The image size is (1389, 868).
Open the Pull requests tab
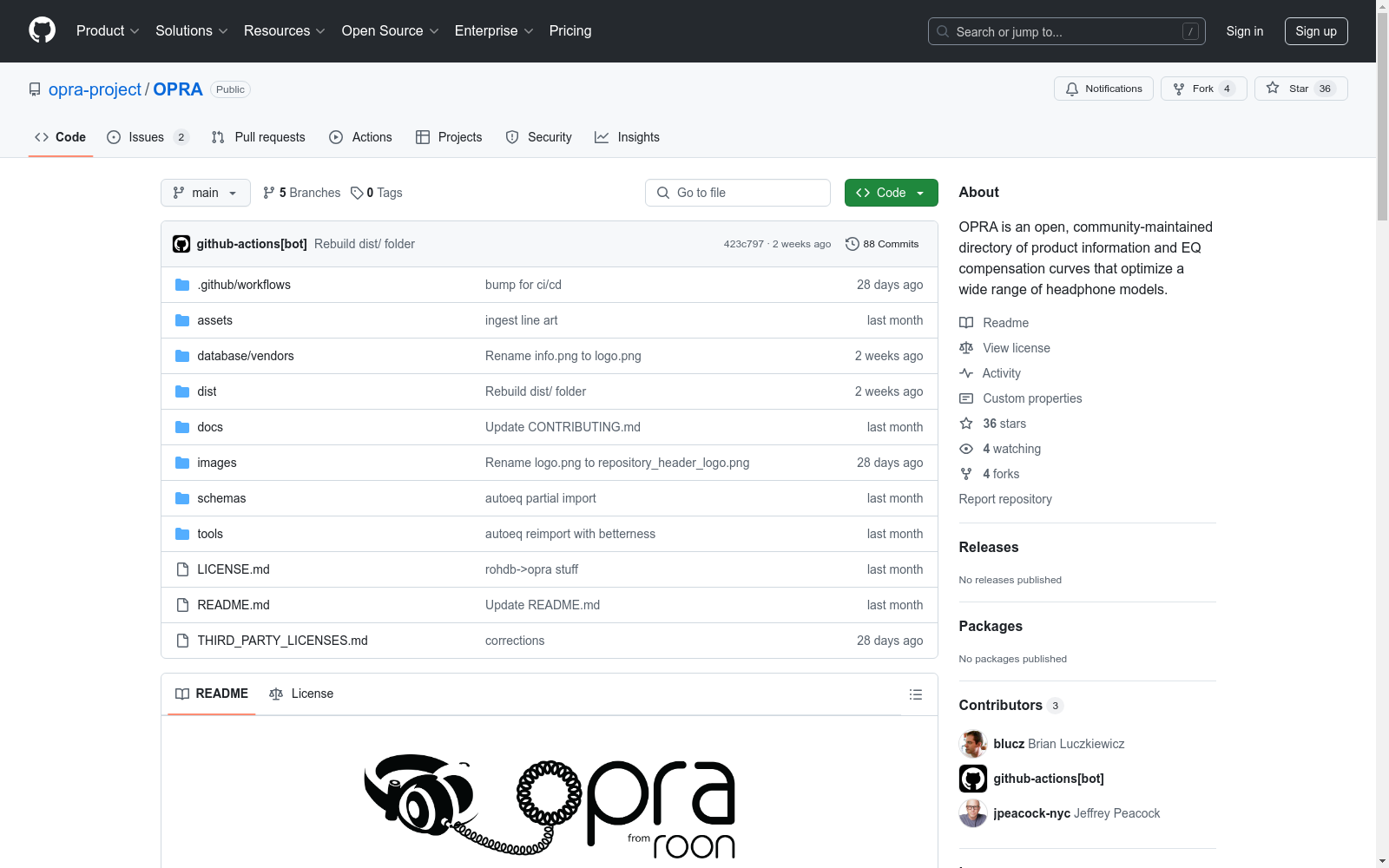(x=259, y=137)
